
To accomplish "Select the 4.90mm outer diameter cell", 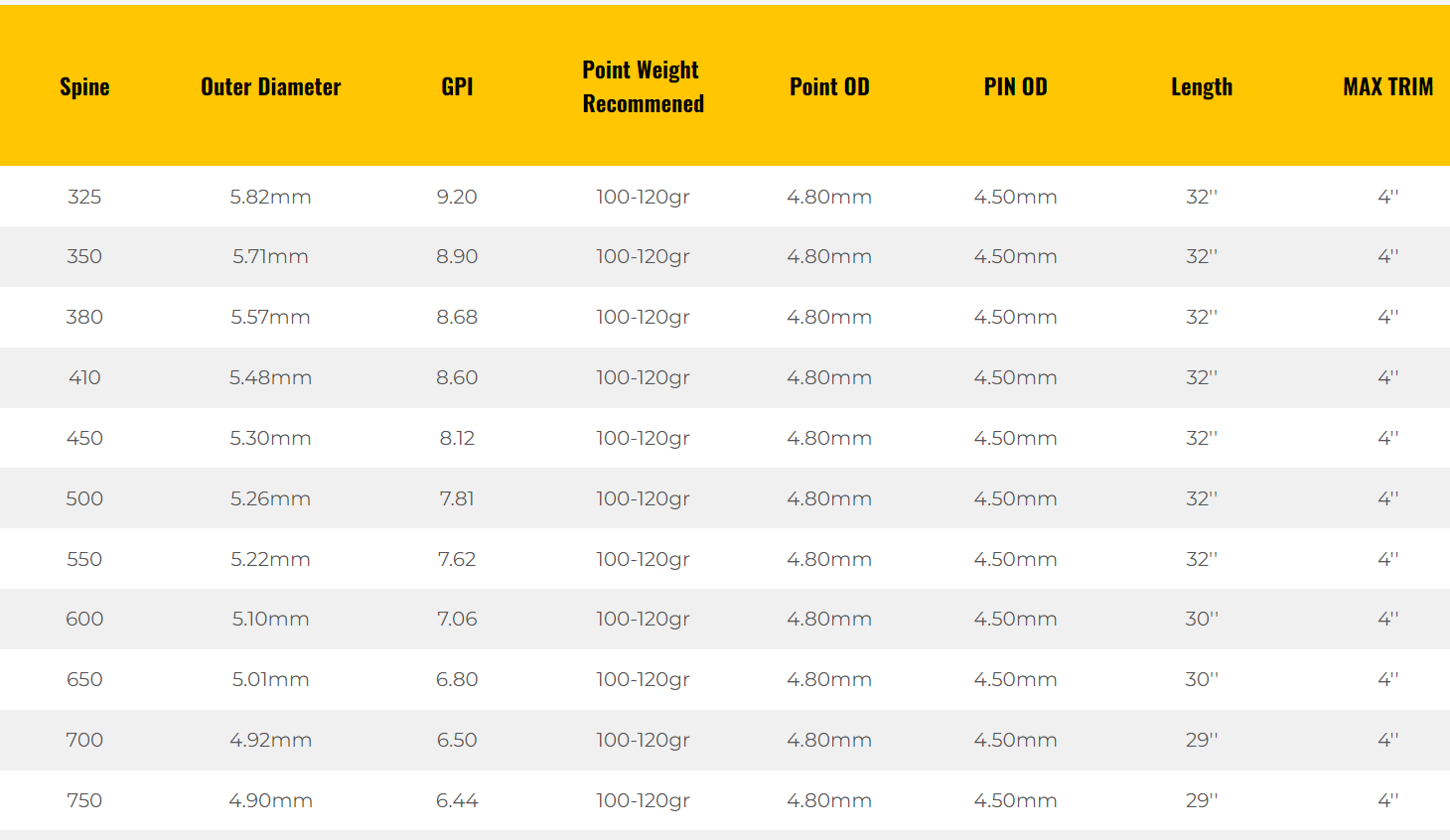I will tap(270, 801).
